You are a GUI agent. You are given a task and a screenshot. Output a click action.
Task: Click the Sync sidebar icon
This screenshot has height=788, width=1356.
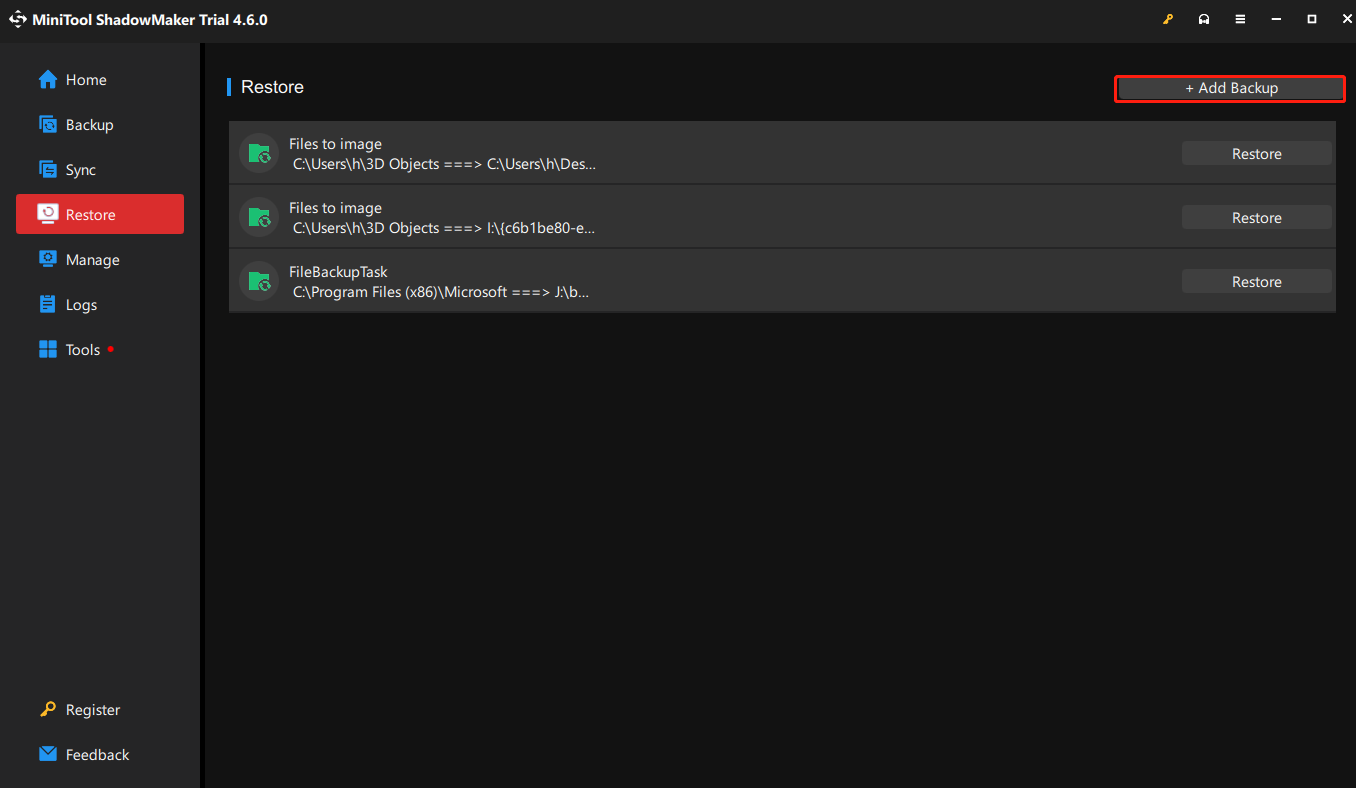point(48,170)
